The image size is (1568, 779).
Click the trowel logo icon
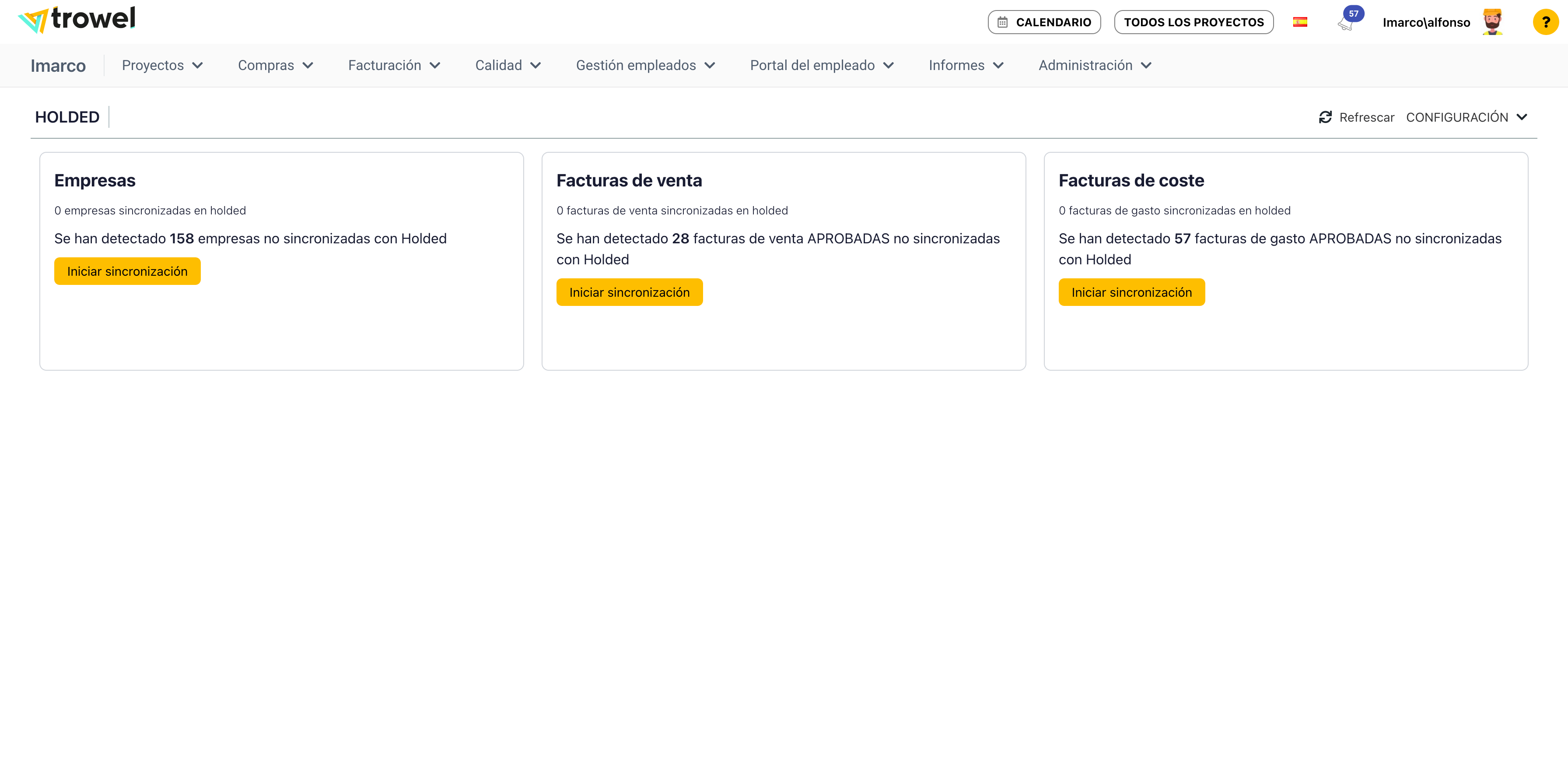pos(34,21)
